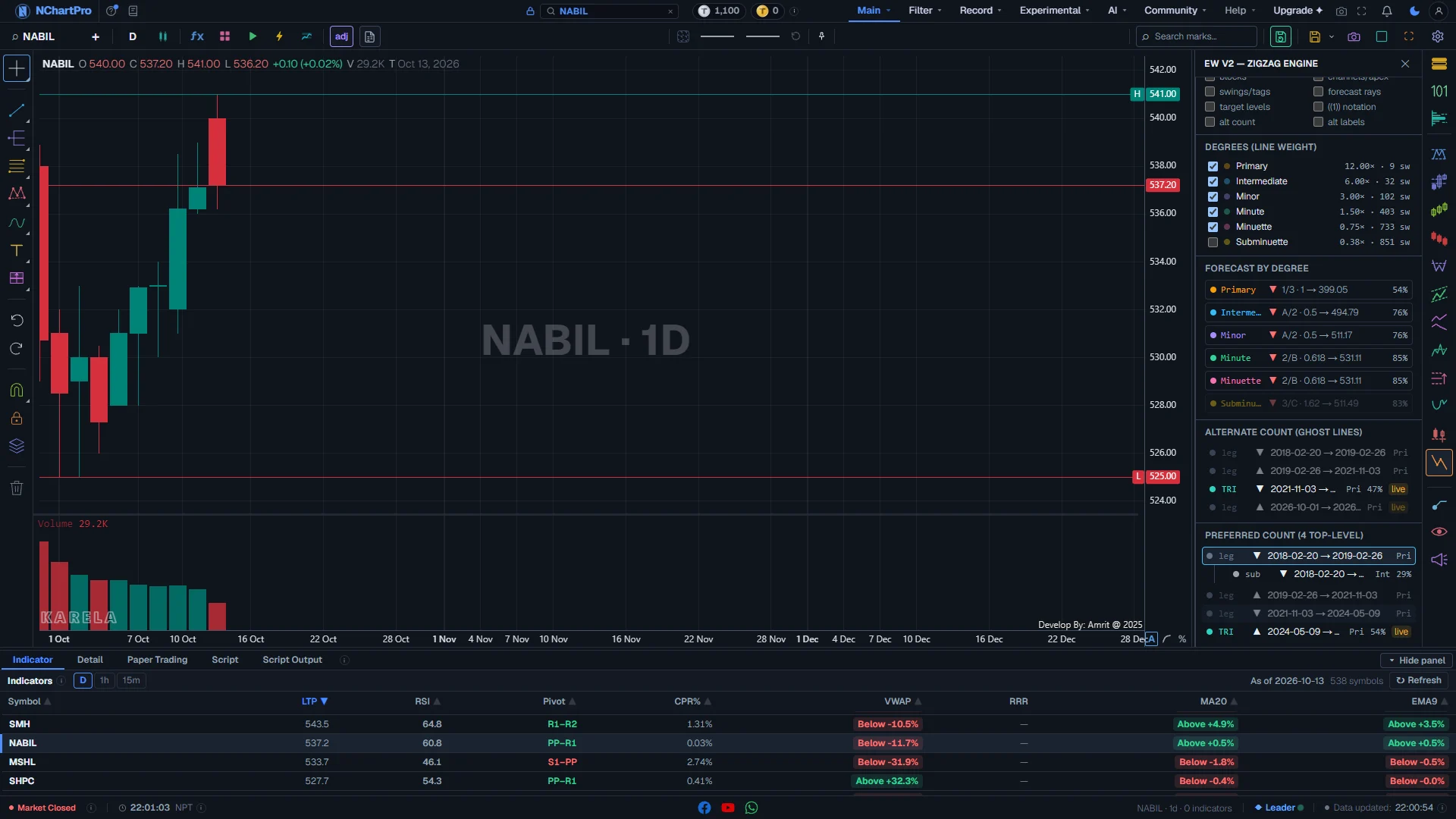Viewport: 1456px width, 819px height.
Task: Uncheck the Primary degree checkbox
Action: click(1213, 166)
